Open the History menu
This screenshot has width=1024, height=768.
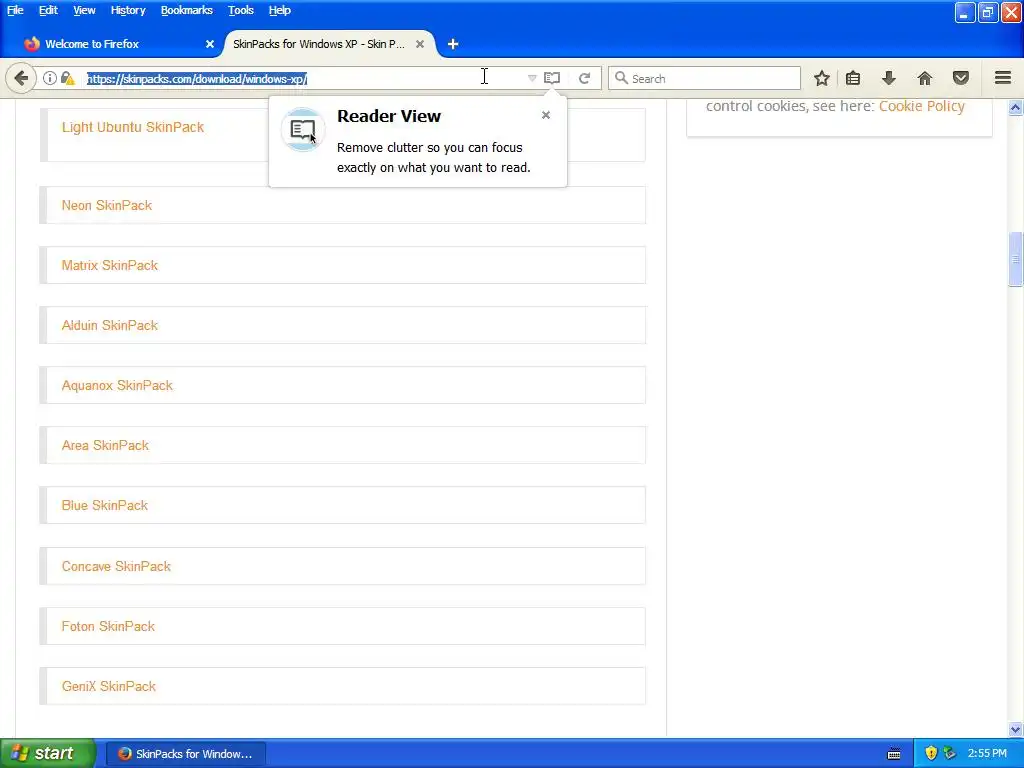[128, 10]
